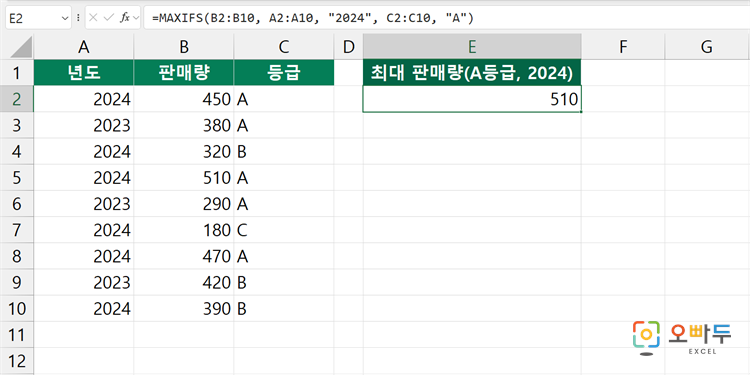Select cell with value 450
This screenshot has height=375, width=750.
tap(184, 99)
